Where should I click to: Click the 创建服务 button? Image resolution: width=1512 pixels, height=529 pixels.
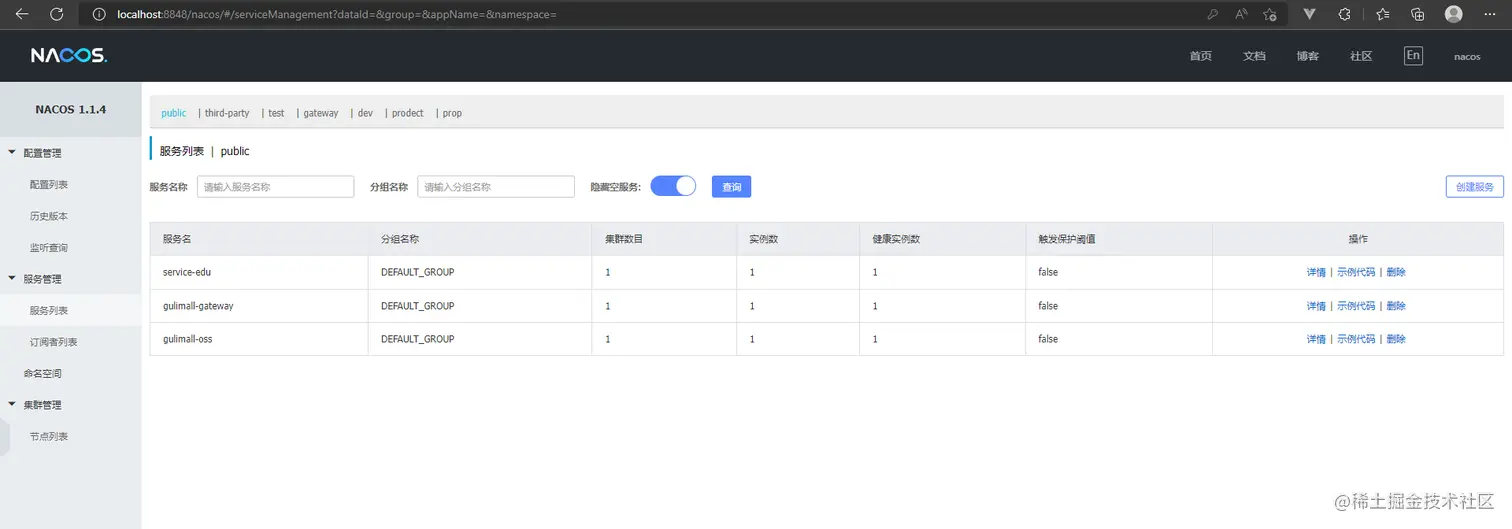pos(1474,187)
